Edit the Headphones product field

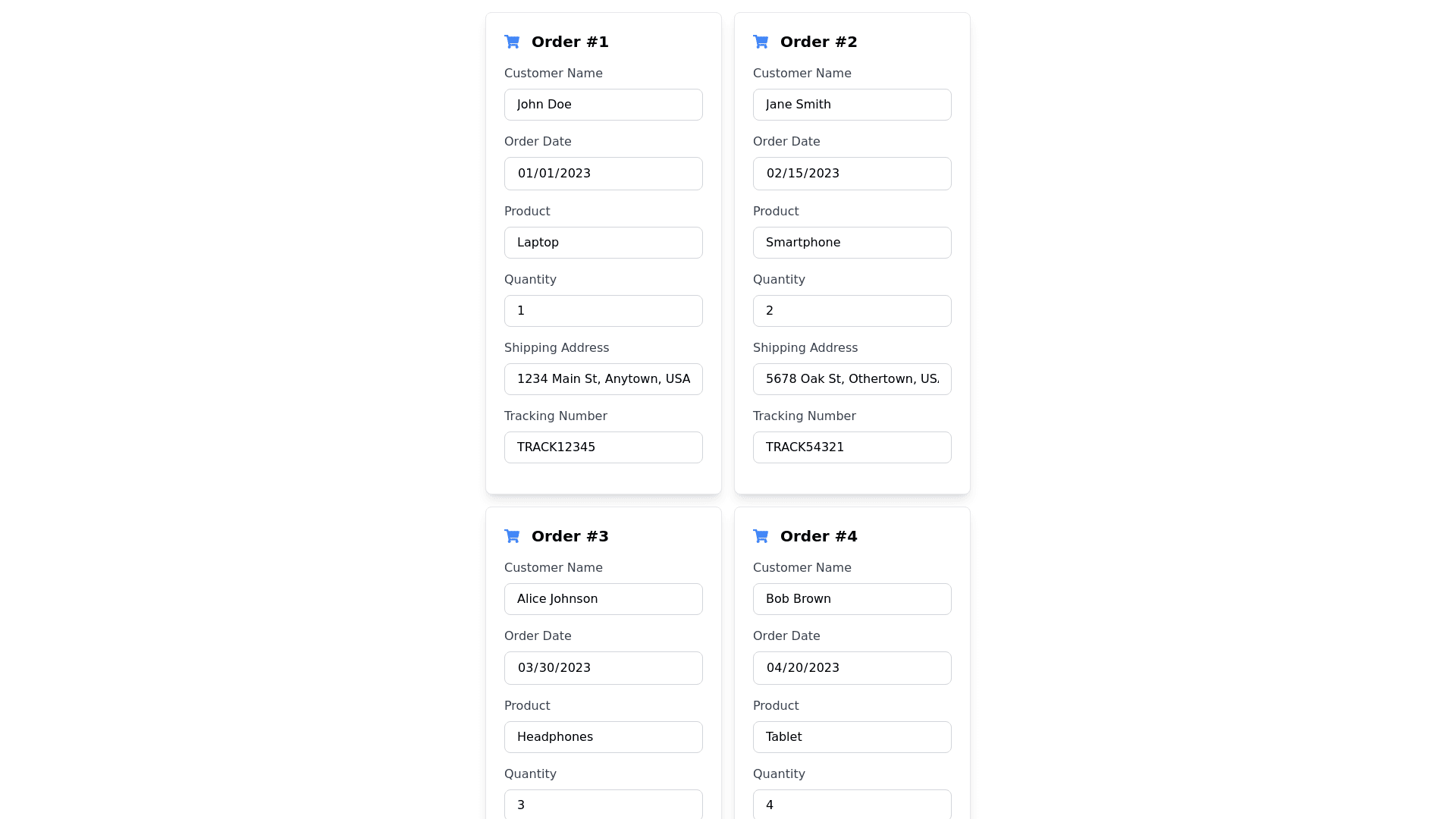tap(603, 737)
